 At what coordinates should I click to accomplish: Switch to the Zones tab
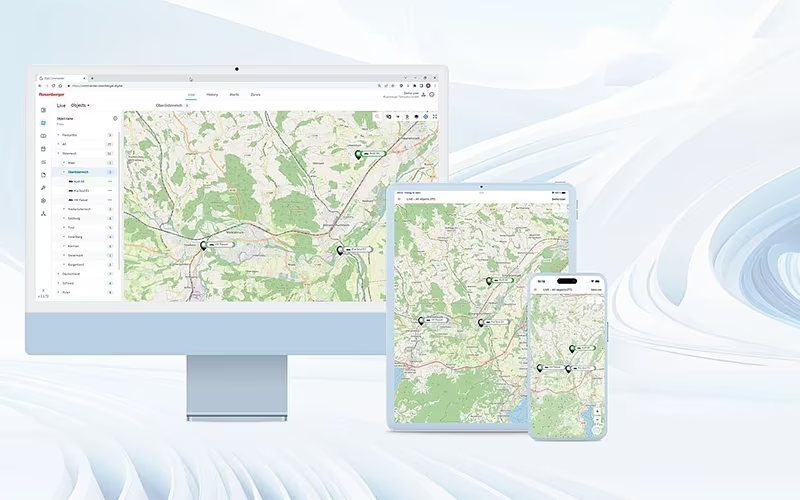click(255, 94)
